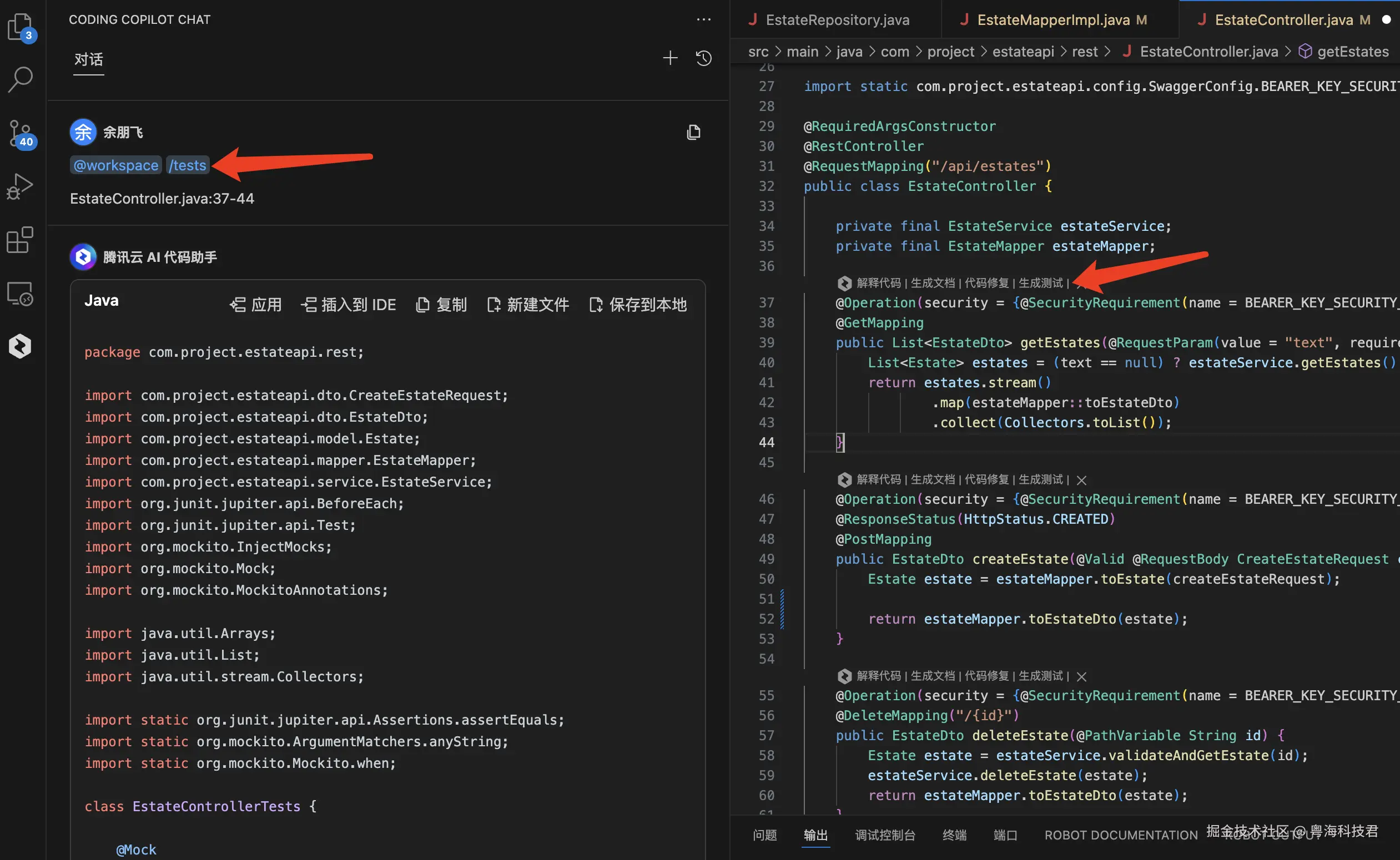This screenshot has width=1400, height=860.
Task: Open the Remote Explorer icon
Action: tap(21, 294)
